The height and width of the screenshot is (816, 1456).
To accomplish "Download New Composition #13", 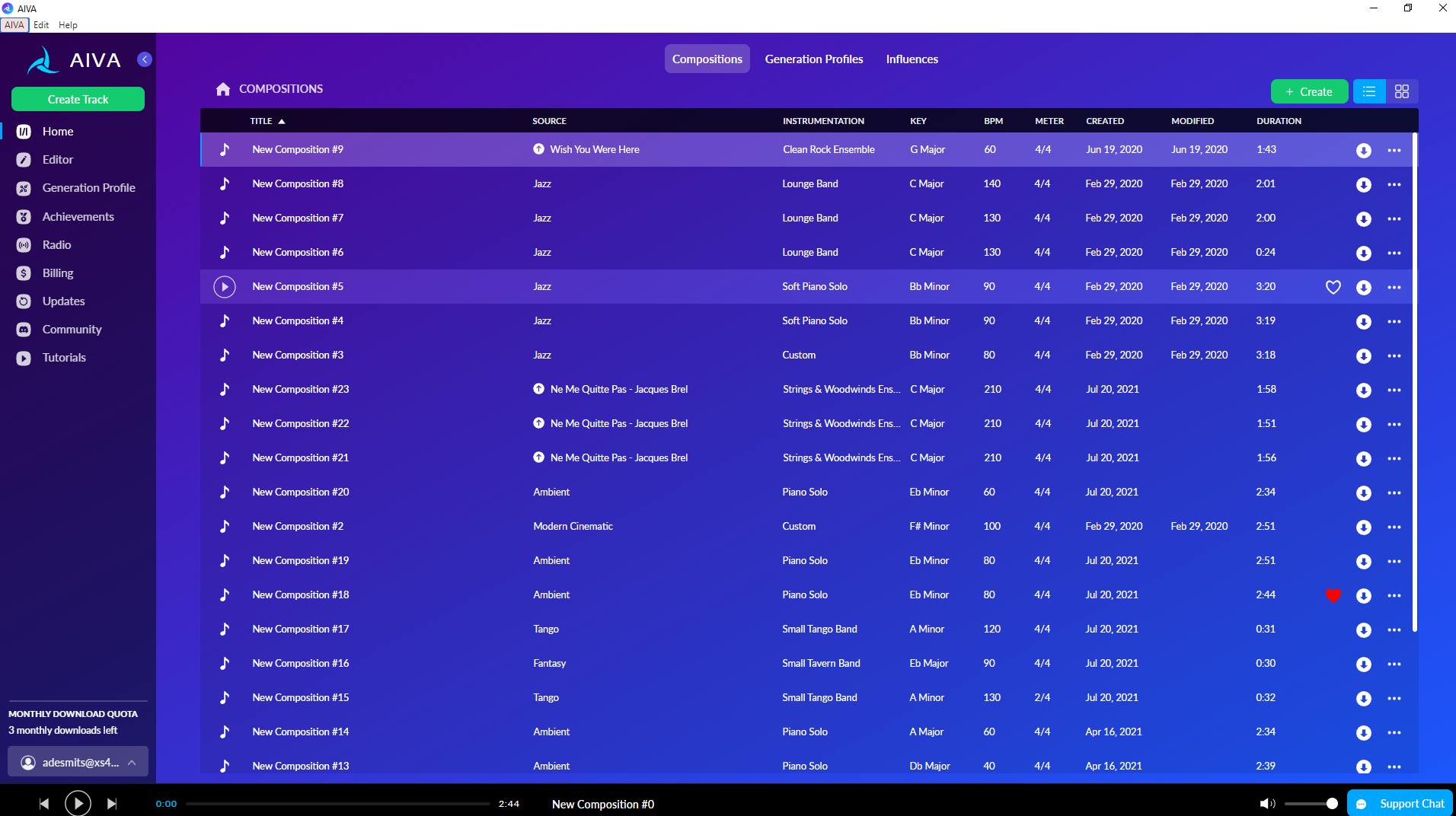I will click(1364, 767).
